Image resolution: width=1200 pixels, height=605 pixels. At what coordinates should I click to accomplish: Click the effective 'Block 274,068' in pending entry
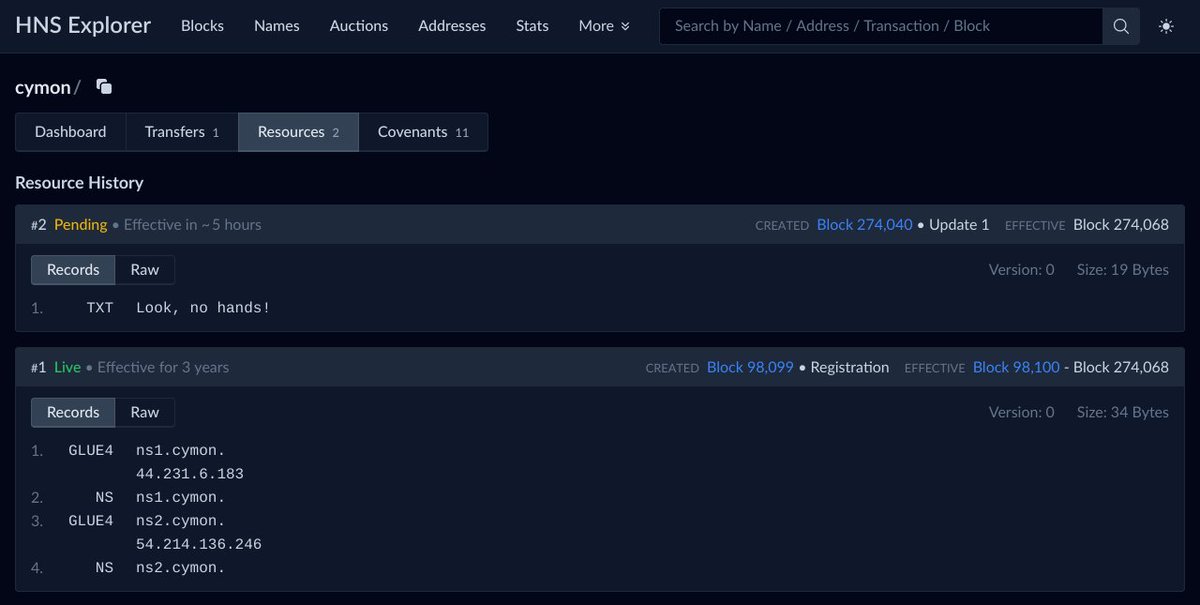coord(1121,225)
